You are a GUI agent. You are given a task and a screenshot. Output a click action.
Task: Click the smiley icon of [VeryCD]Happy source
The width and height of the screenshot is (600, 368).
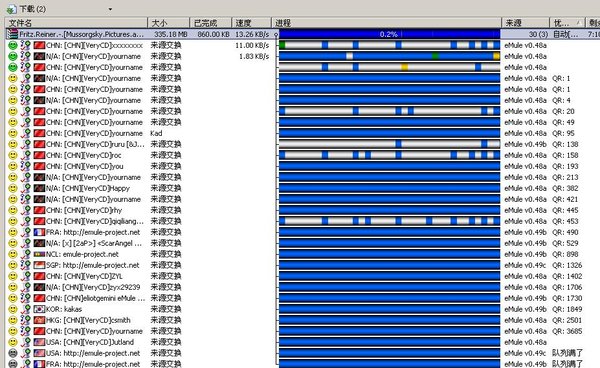pyautogui.click(x=13, y=188)
